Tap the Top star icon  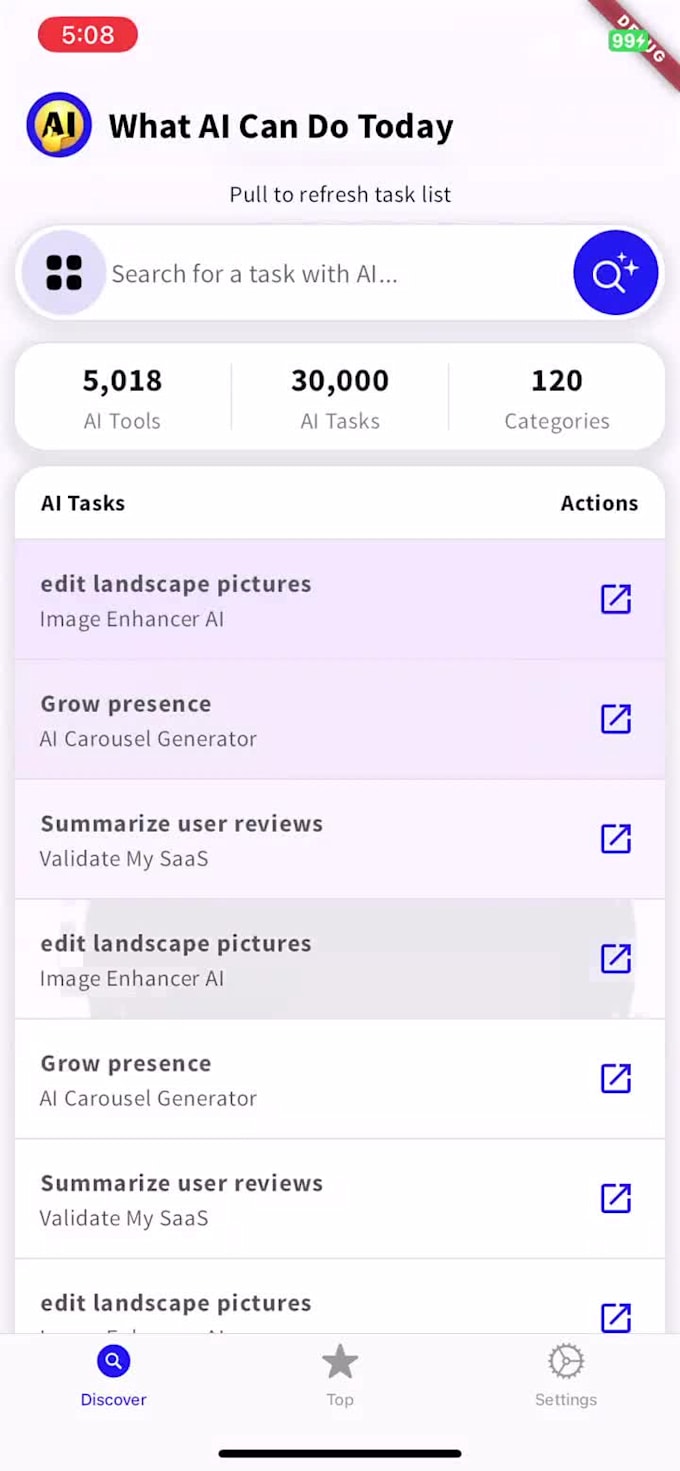point(340,1361)
